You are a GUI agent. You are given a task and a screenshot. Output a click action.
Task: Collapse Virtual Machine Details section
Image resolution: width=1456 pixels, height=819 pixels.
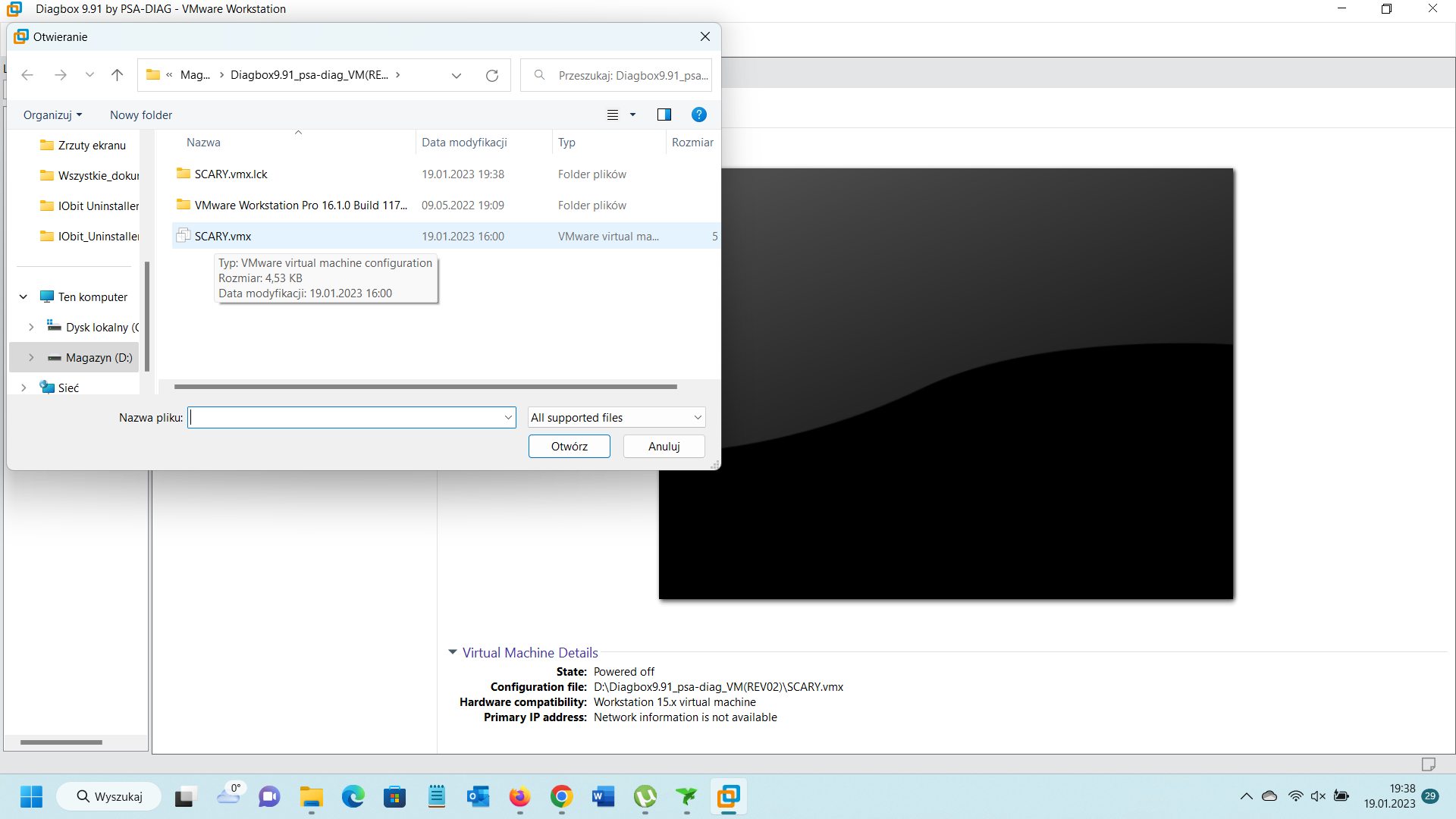click(453, 652)
